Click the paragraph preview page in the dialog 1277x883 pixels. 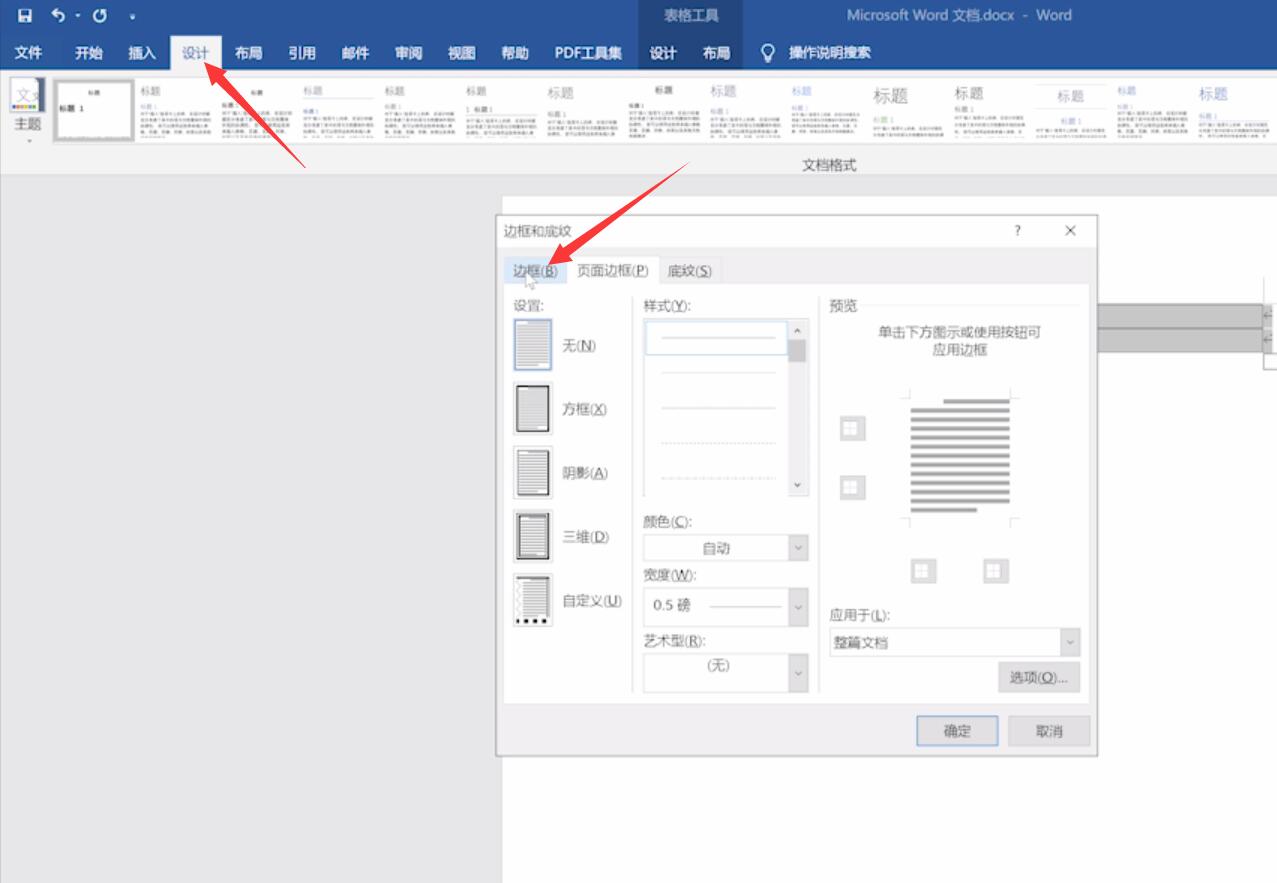(959, 455)
